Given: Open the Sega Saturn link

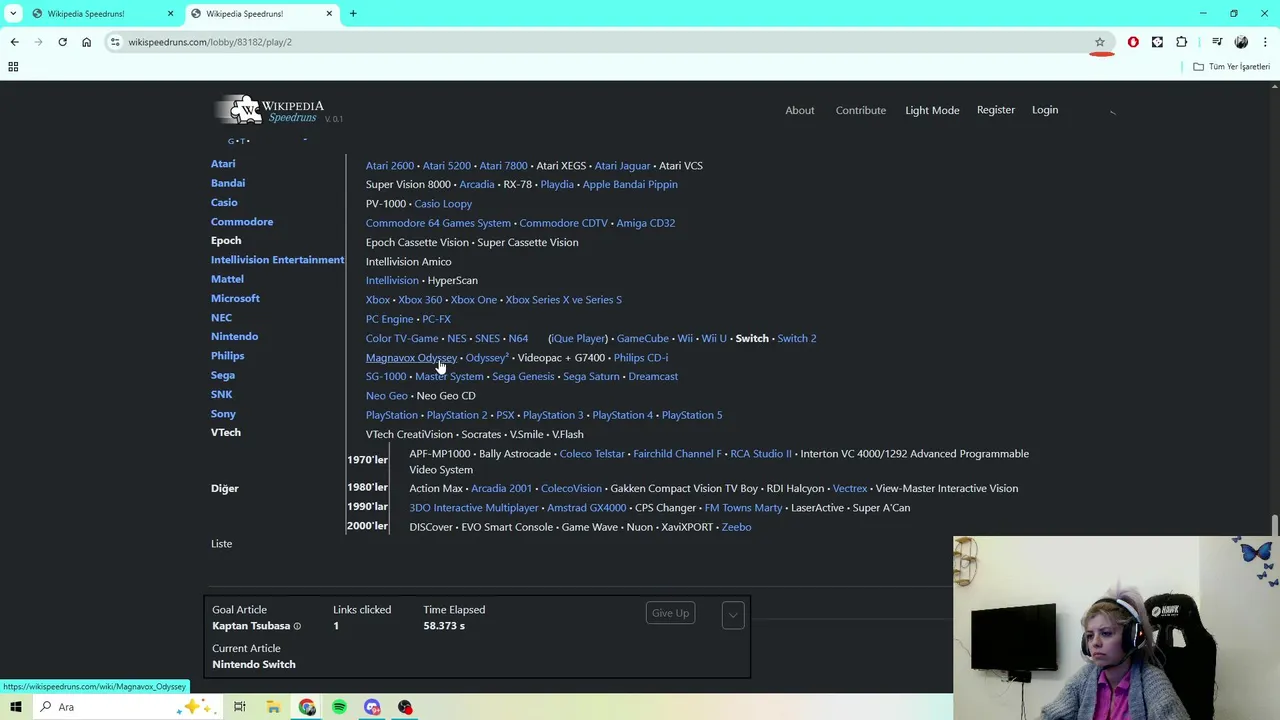Looking at the screenshot, I should point(591,376).
